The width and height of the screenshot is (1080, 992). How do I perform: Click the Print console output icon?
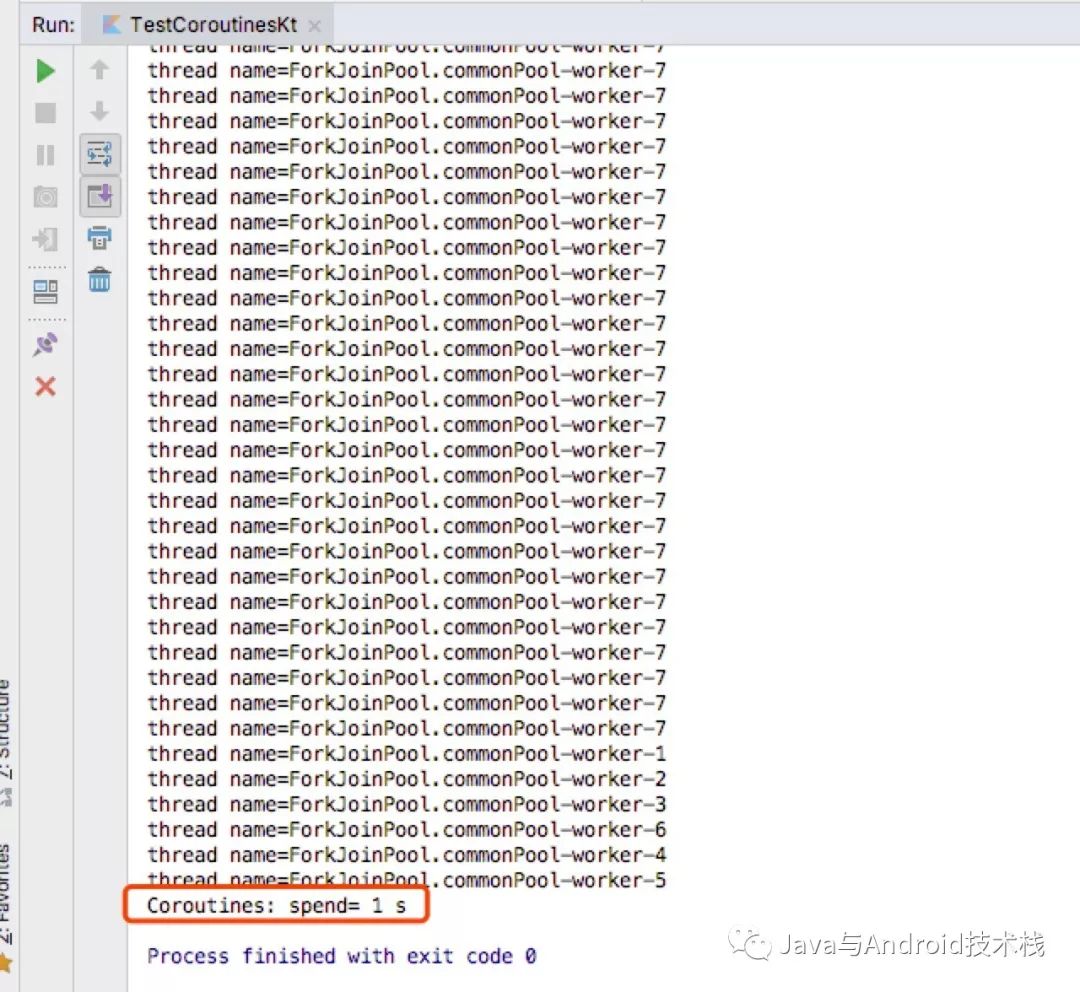pos(99,238)
